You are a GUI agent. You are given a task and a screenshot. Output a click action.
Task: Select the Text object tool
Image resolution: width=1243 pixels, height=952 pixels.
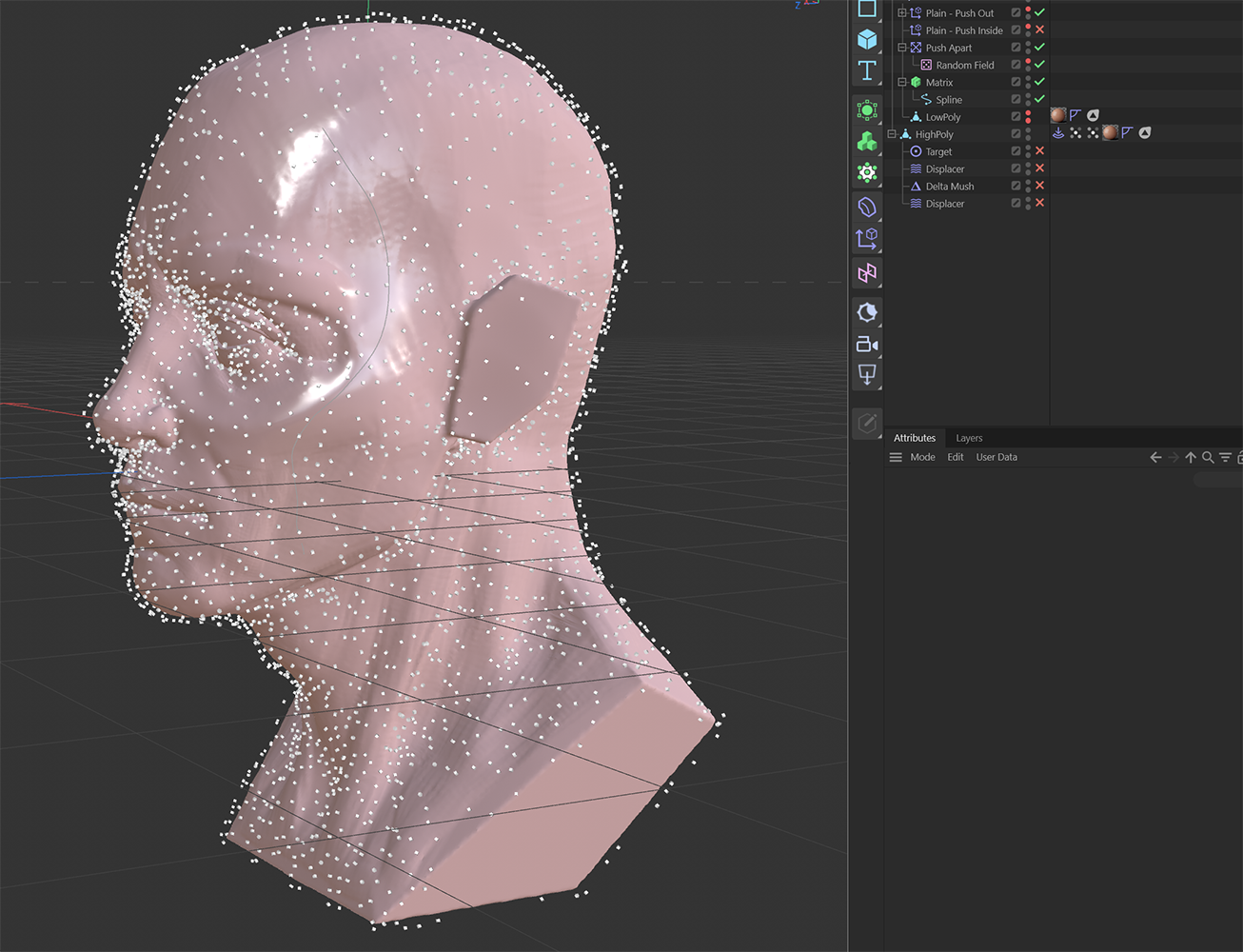[x=867, y=70]
